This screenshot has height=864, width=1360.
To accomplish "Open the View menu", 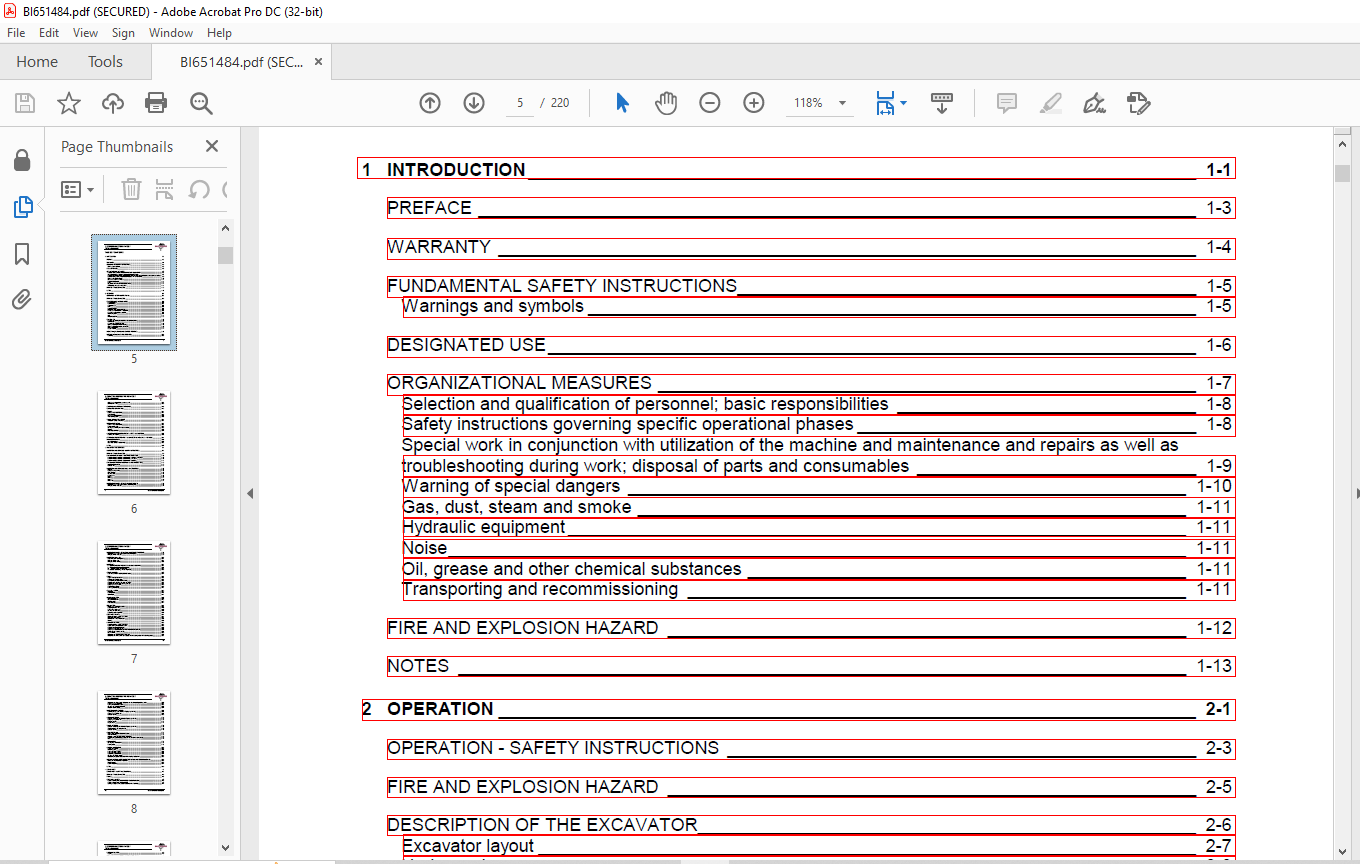I will tap(85, 33).
